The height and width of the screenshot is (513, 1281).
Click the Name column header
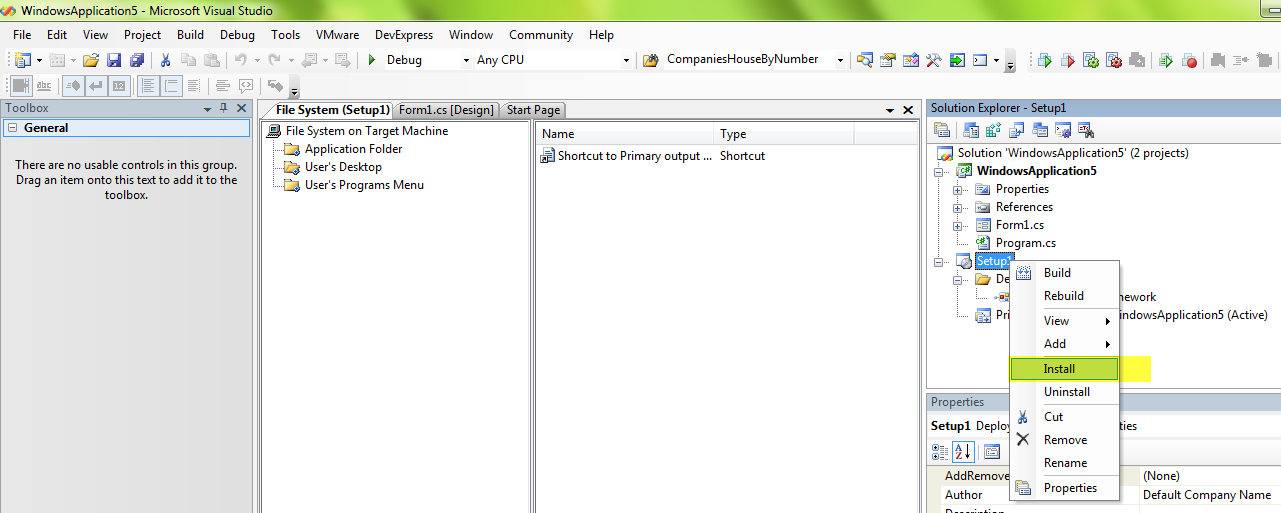pos(626,134)
